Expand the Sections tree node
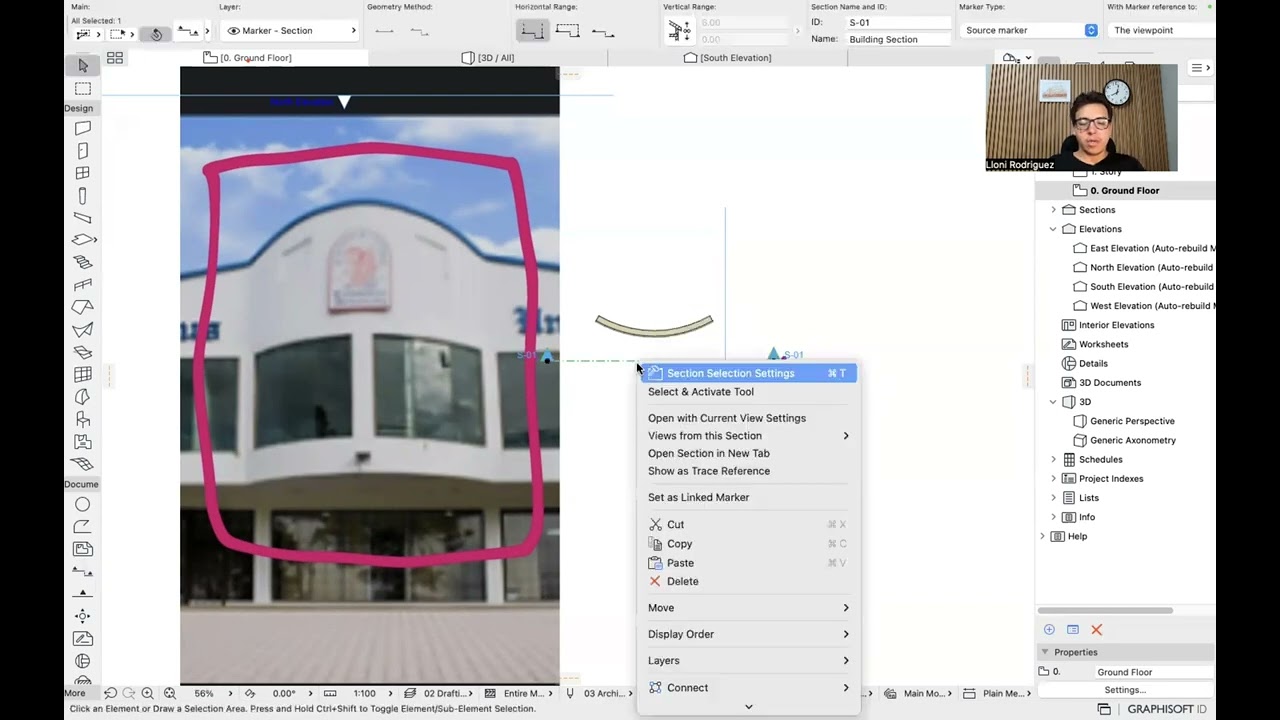1280x720 pixels. tap(1053, 210)
